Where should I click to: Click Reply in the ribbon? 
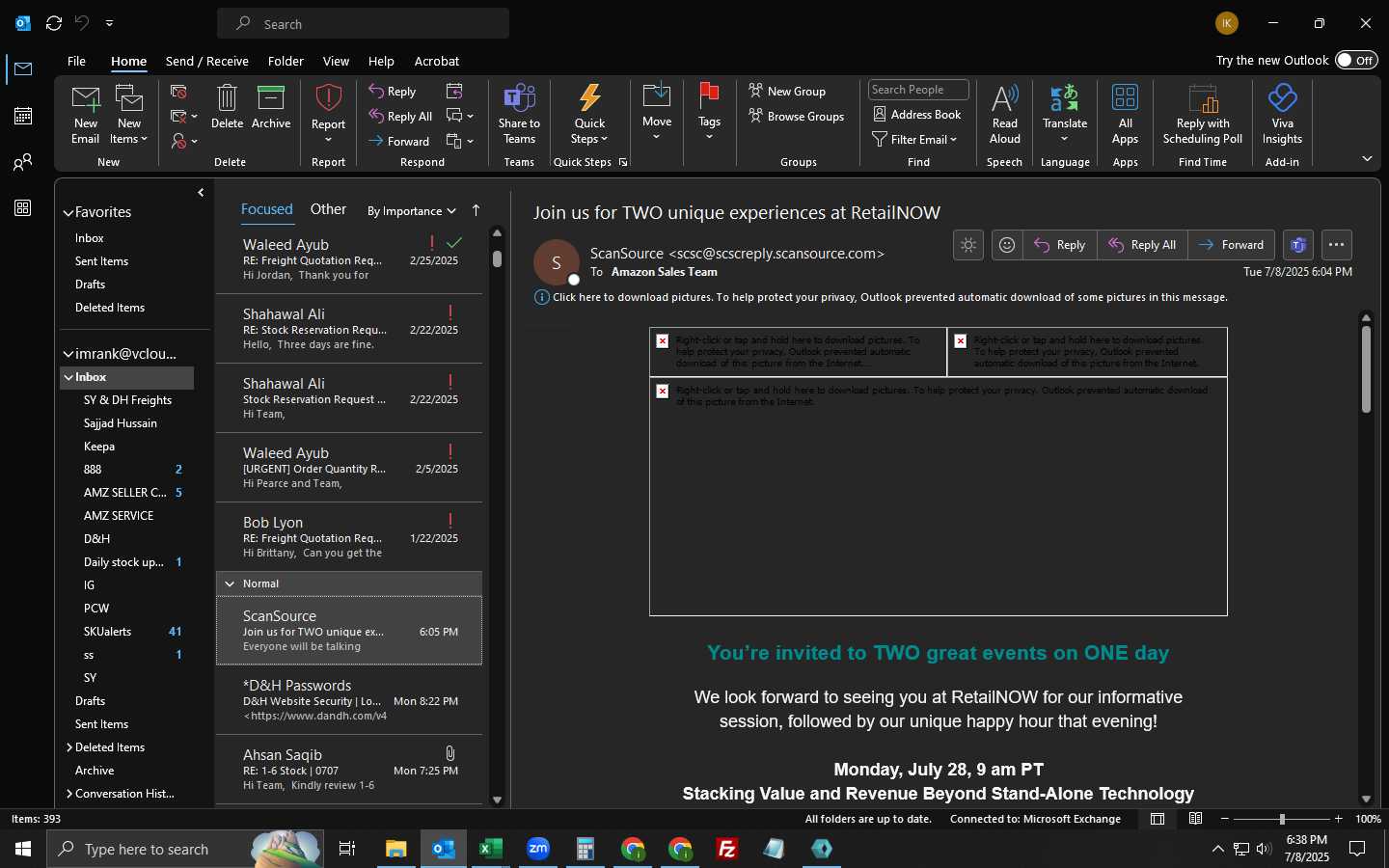tap(393, 92)
